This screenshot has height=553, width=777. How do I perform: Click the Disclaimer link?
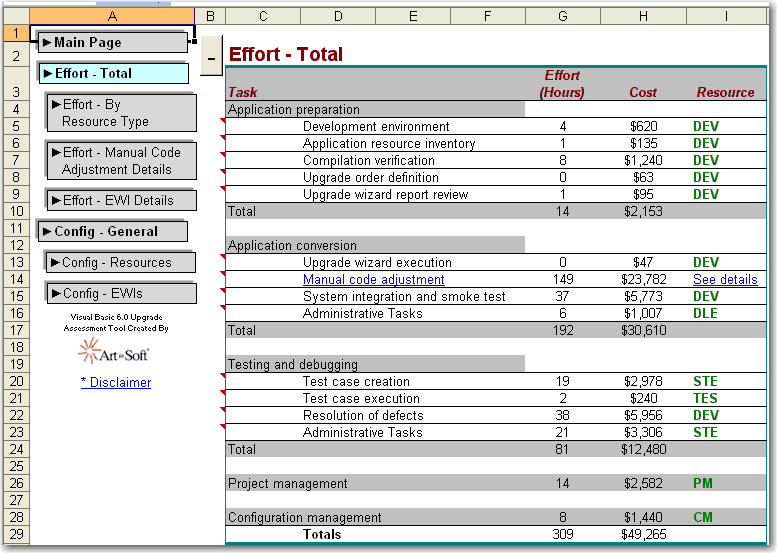coord(116,382)
